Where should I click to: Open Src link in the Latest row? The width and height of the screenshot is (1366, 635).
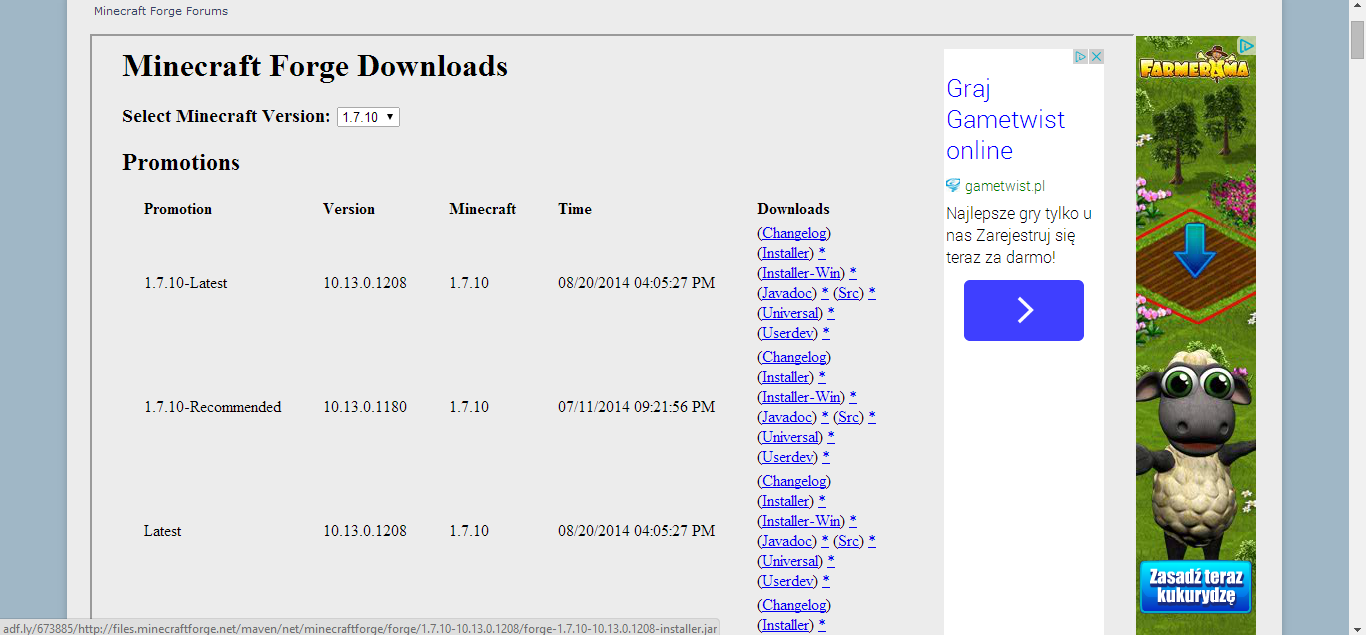click(848, 541)
